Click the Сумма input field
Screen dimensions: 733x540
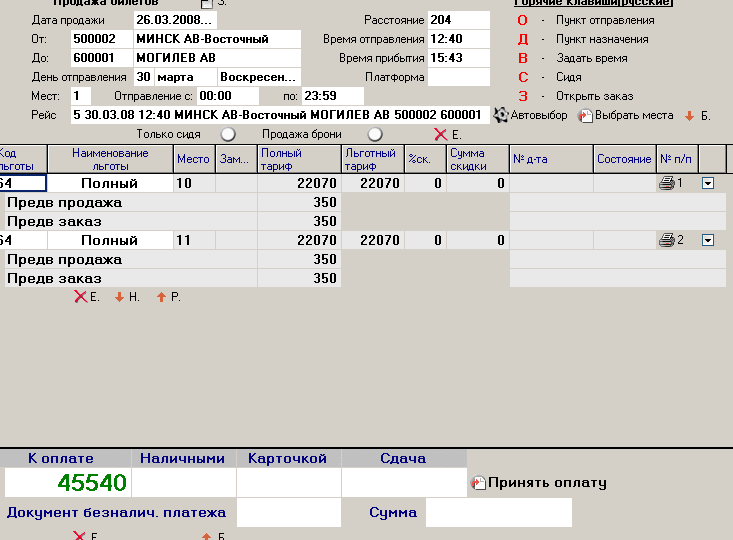(x=499, y=512)
